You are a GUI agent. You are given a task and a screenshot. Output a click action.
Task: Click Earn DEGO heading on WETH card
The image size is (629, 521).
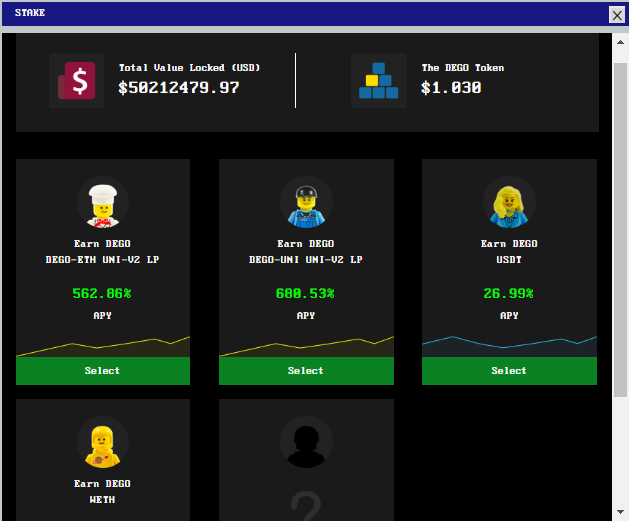(102, 484)
